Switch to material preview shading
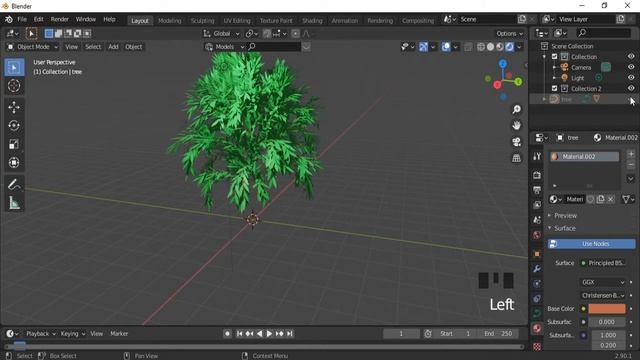 click(x=500, y=47)
